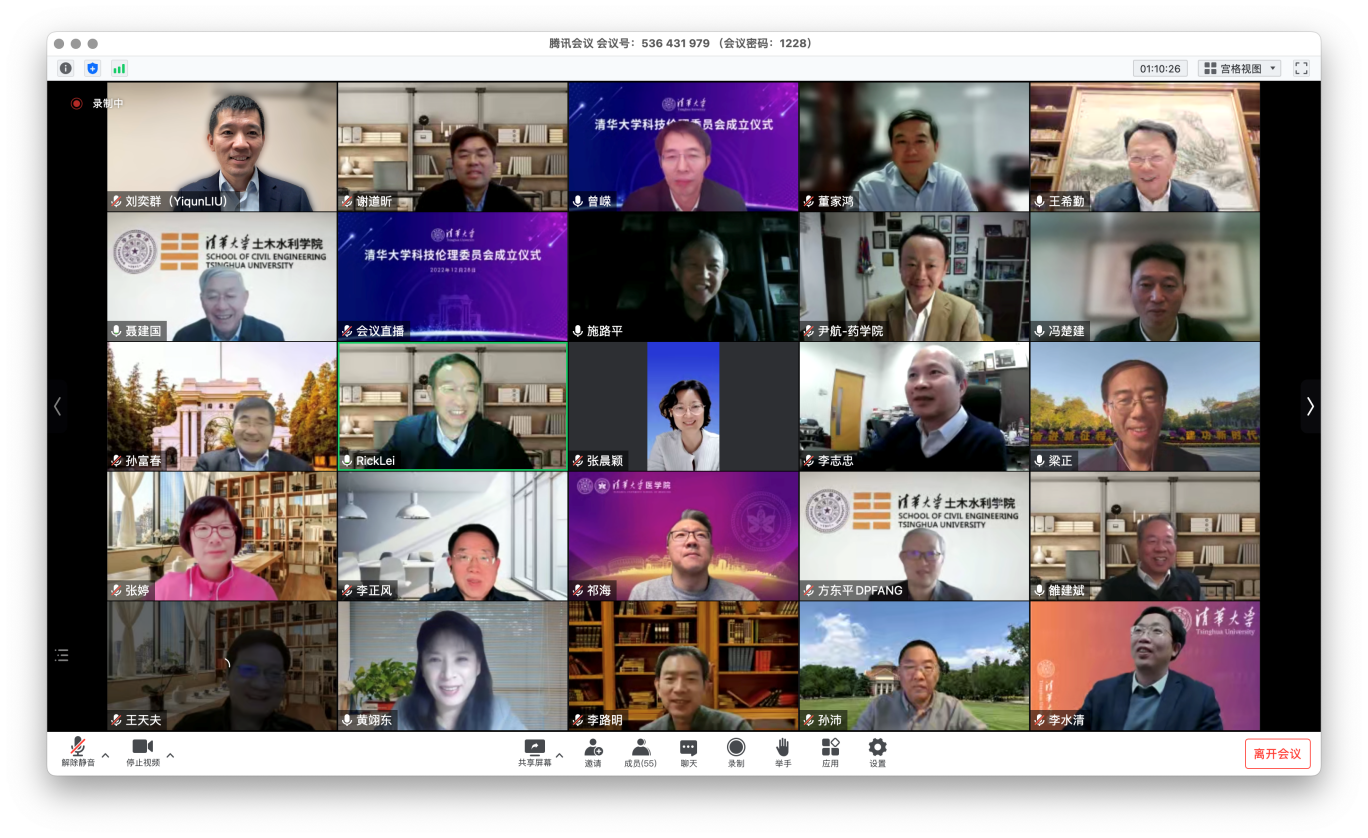Enter full screen mode

tap(1301, 69)
